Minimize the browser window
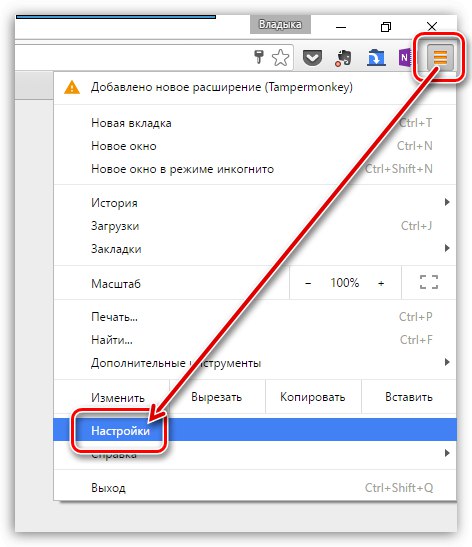 click(x=341, y=27)
